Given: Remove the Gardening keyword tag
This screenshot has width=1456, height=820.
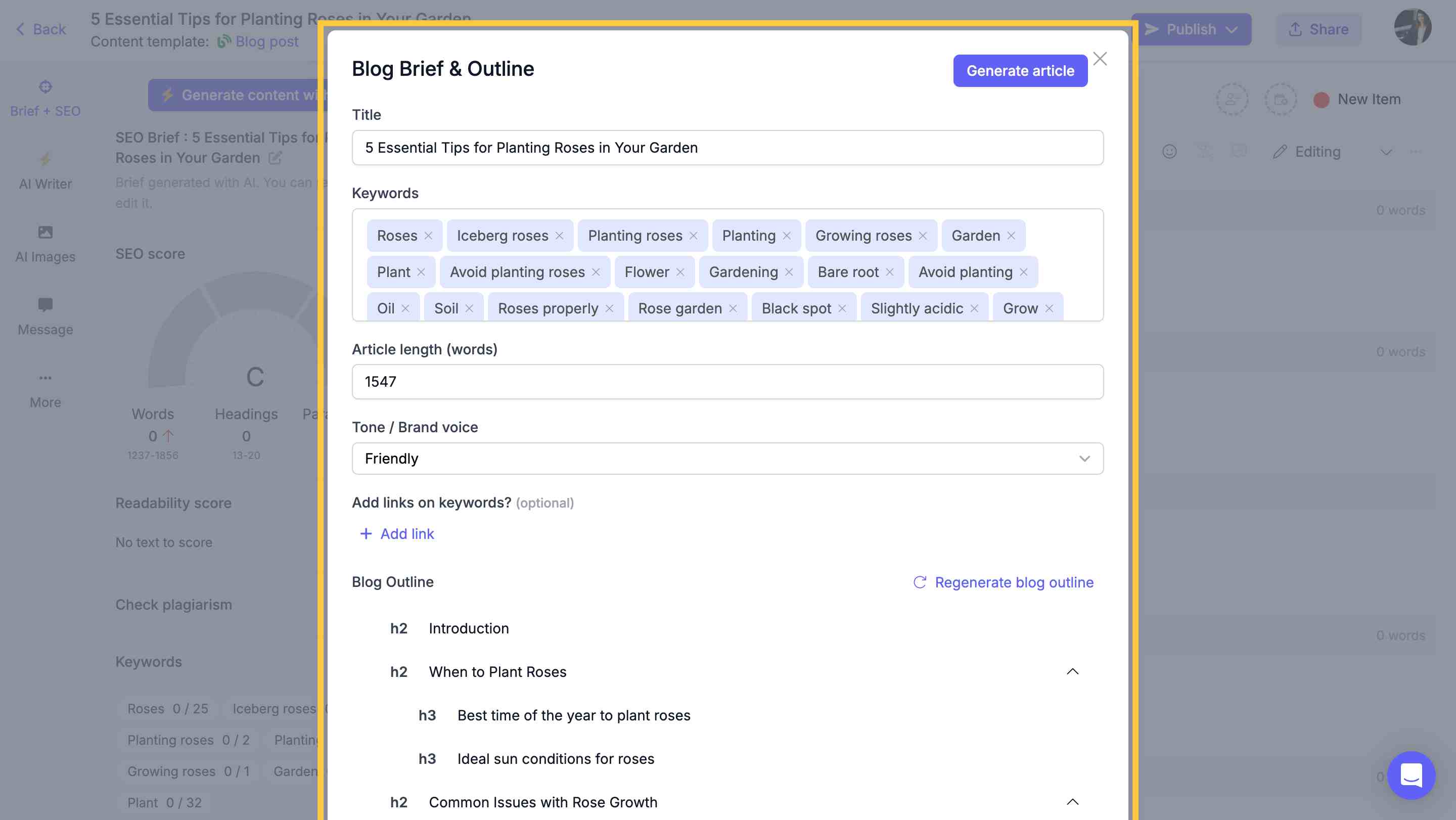Looking at the screenshot, I should (x=789, y=272).
